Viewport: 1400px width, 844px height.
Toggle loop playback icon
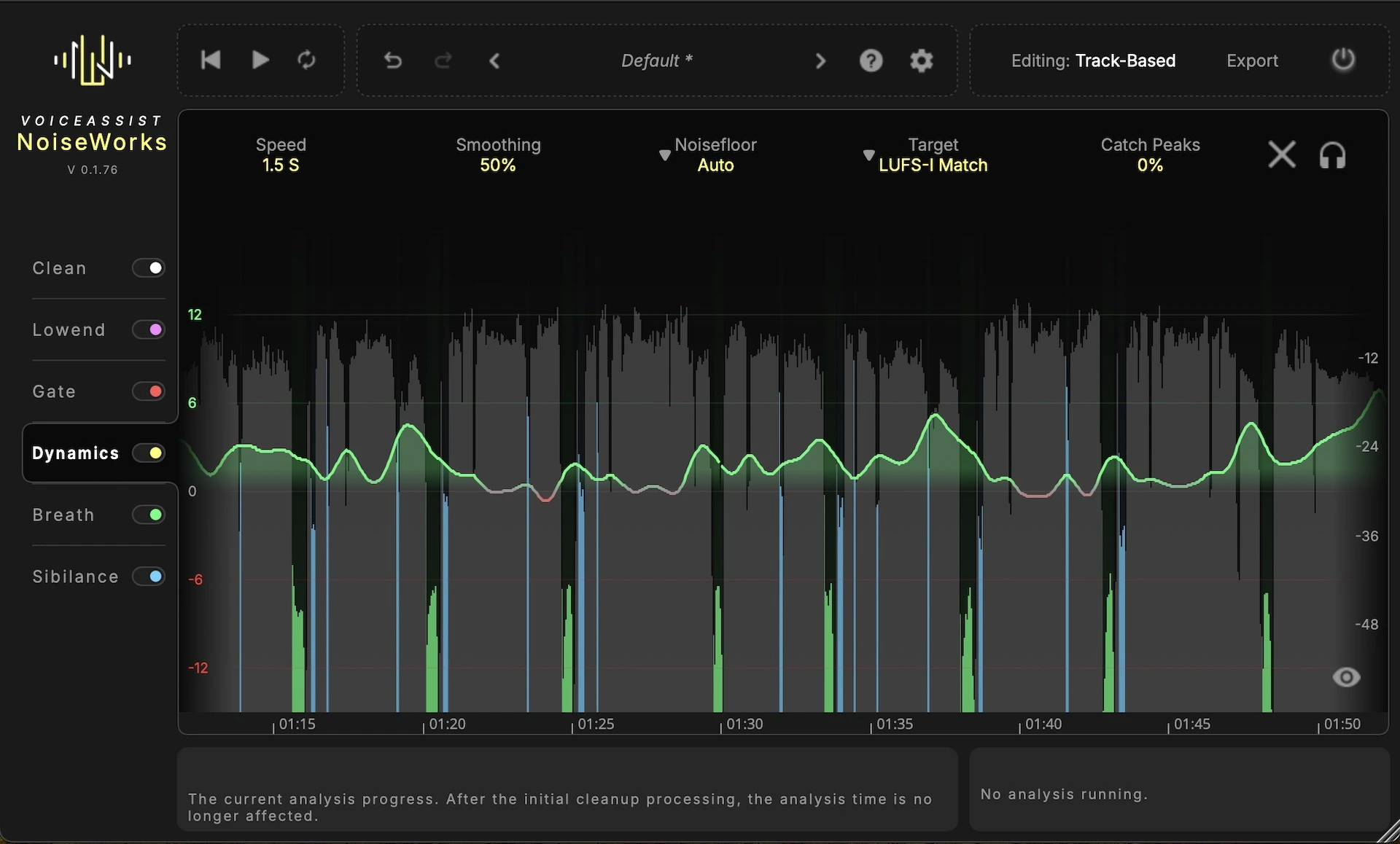click(x=306, y=60)
